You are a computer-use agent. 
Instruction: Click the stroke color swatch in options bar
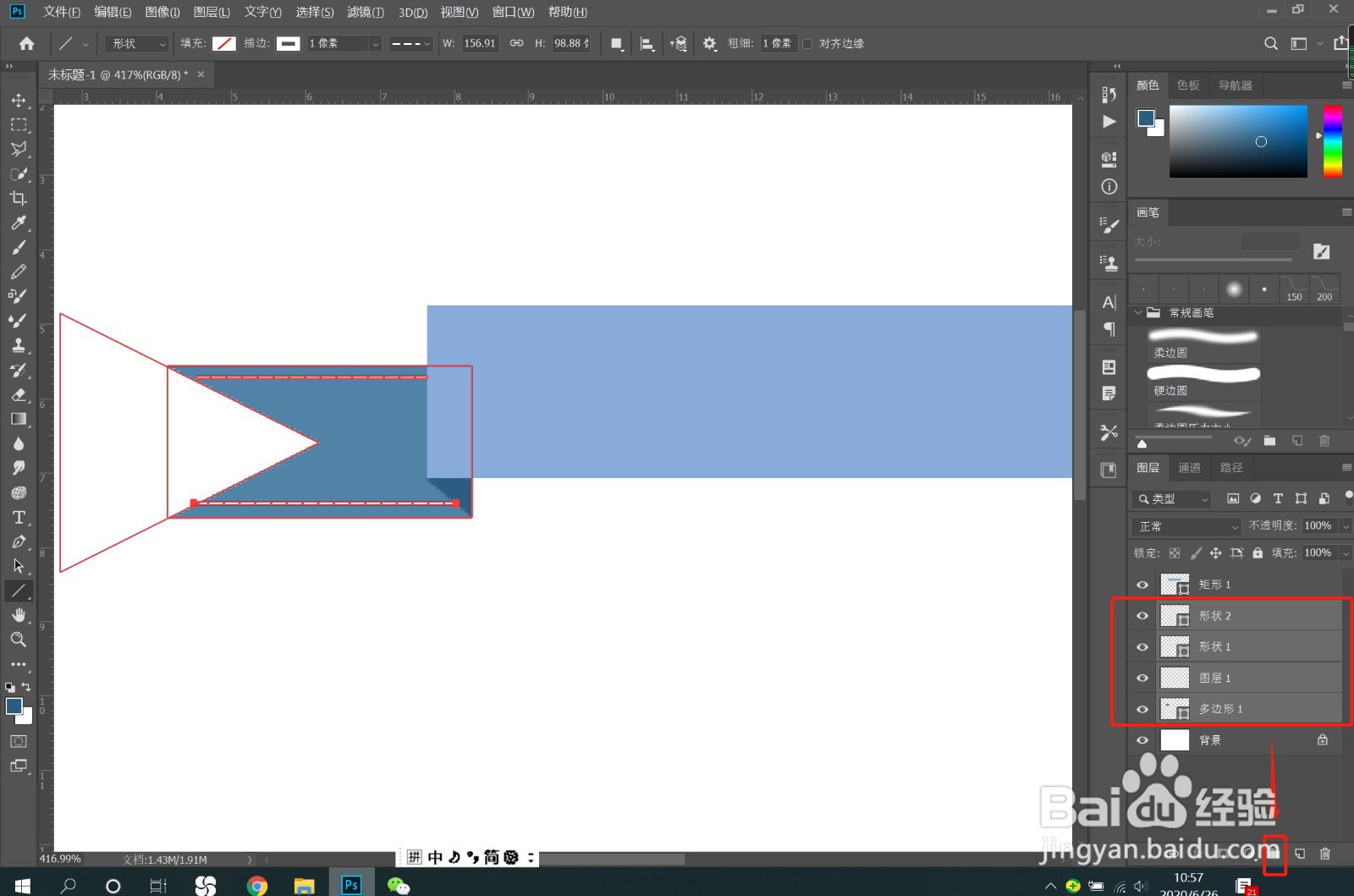click(289, 44)
